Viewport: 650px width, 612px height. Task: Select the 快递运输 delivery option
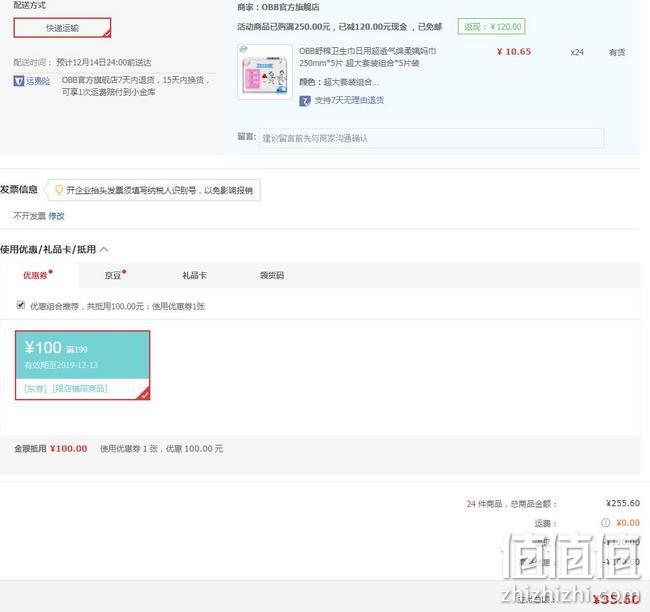[62, 28]
